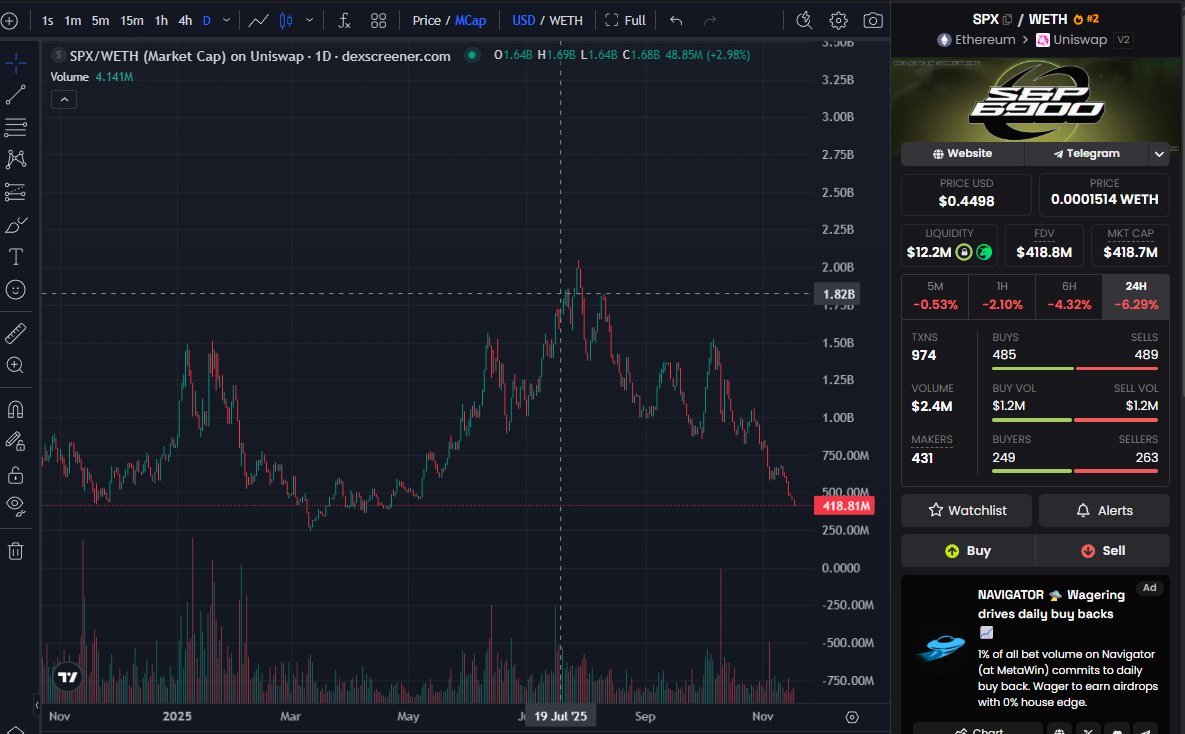This screenshot has height=734, width=1185.
Task: Open the Fibonacci retracement tools
Action: (x=15, y=127)
